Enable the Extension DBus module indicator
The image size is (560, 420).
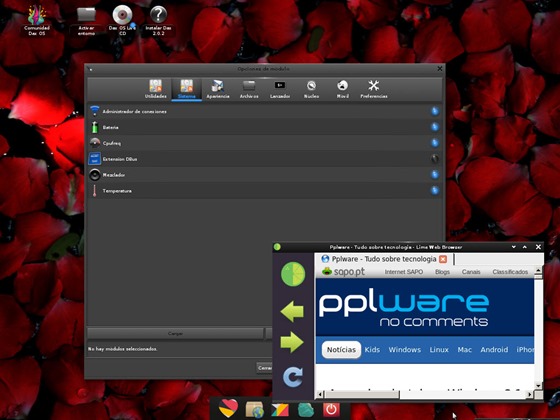click(x=435, y=159)
